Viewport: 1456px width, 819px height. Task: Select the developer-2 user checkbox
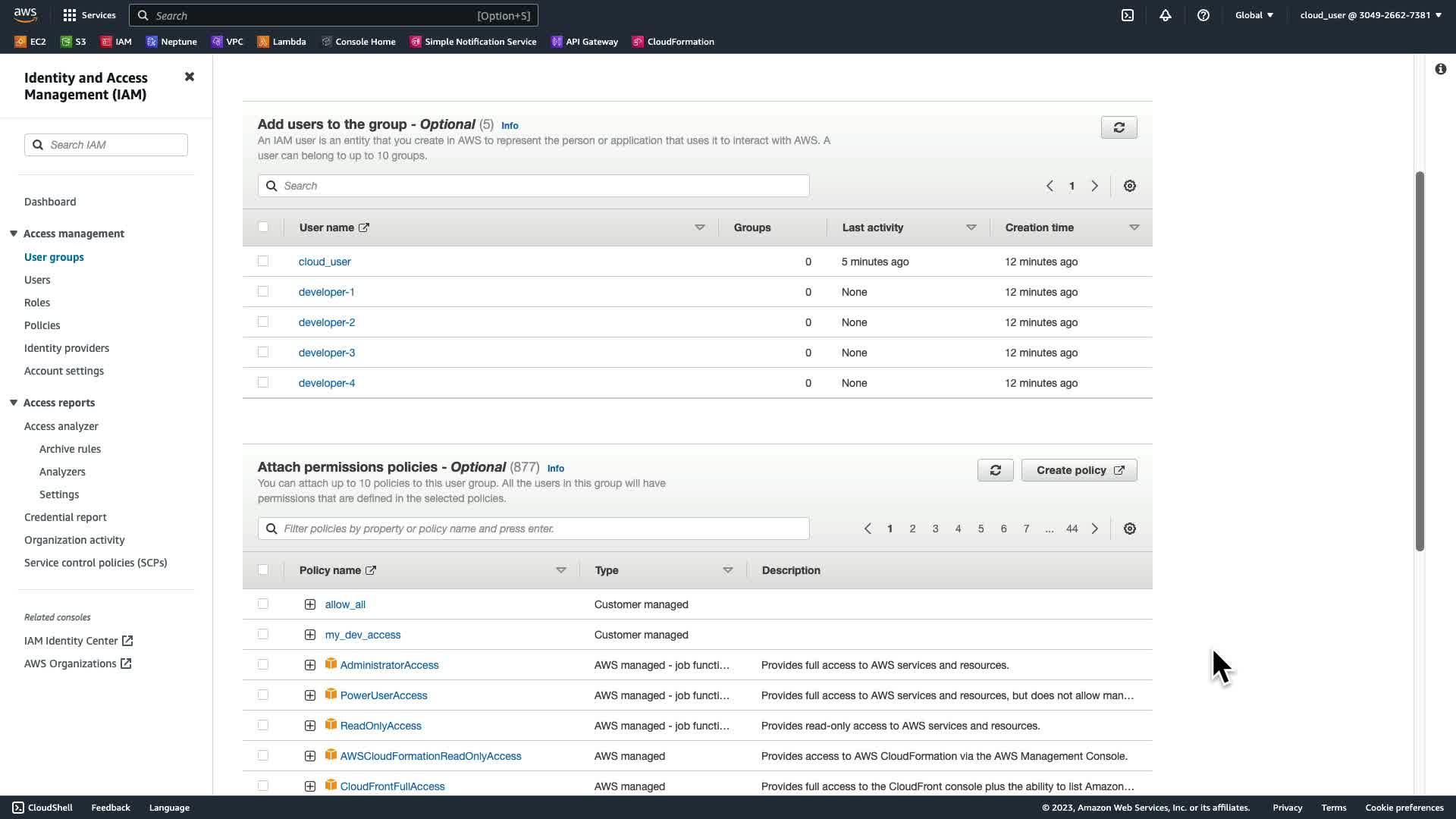(263, 322)
